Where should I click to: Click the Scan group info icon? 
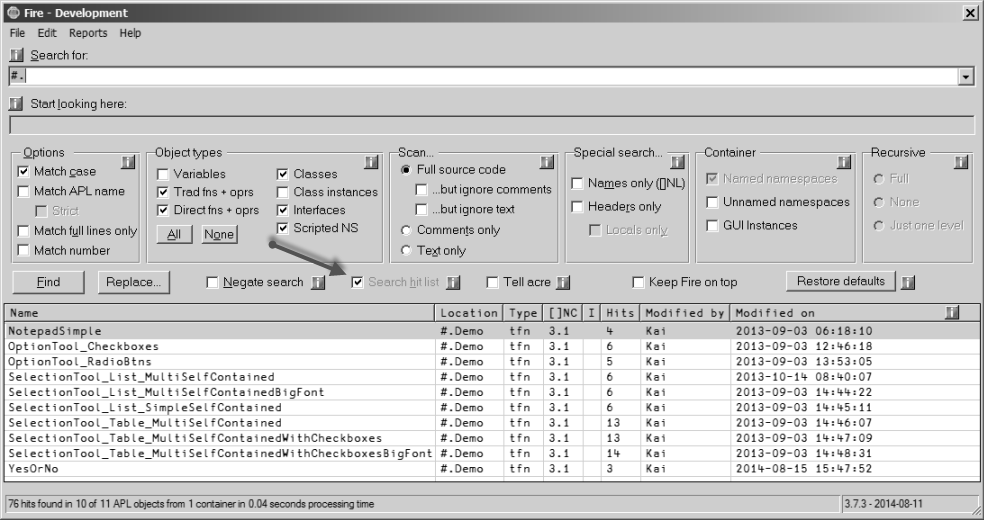point(547,162)
